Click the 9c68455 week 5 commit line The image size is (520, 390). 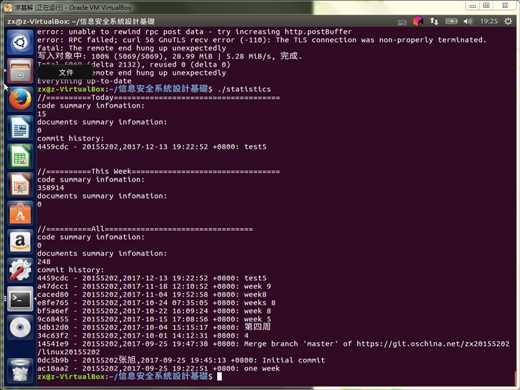tap(154, 319)
